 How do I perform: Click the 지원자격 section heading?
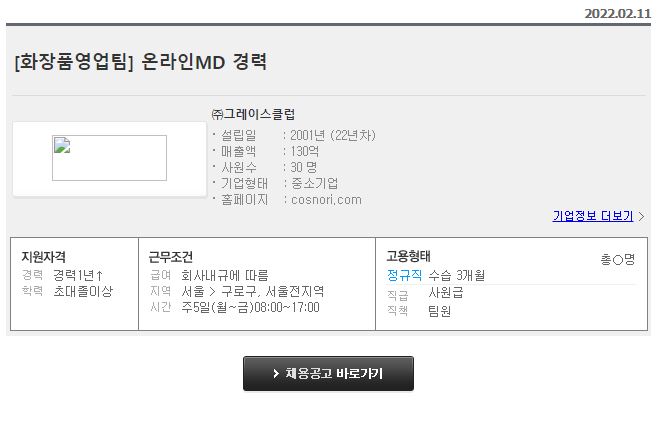tap(44, 256)
